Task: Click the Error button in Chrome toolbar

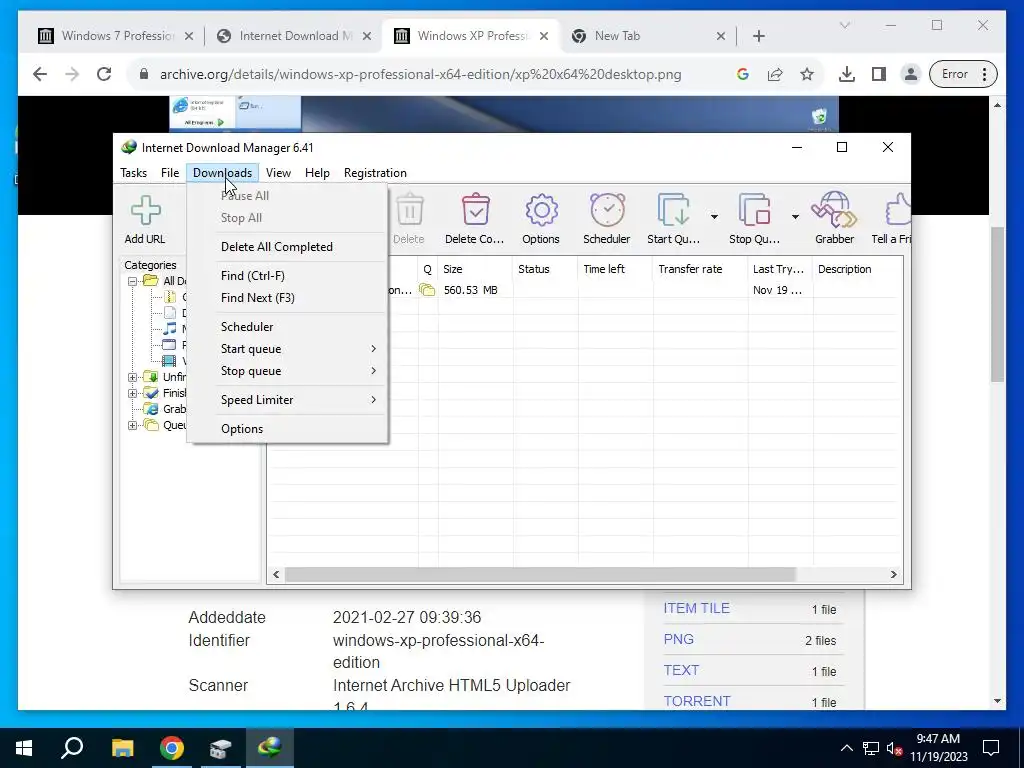Action: tap(963, 74)
